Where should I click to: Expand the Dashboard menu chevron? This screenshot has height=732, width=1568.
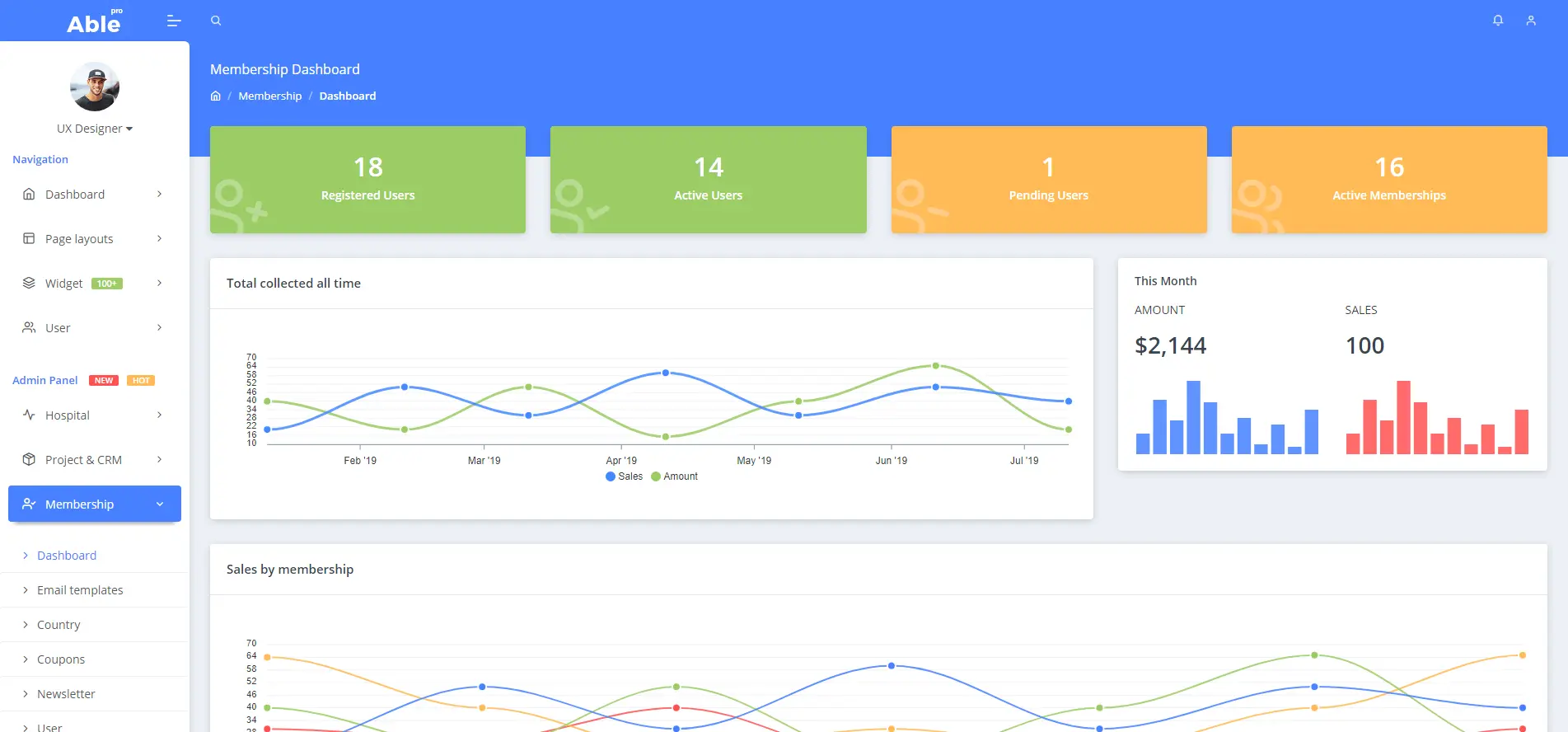159,194
